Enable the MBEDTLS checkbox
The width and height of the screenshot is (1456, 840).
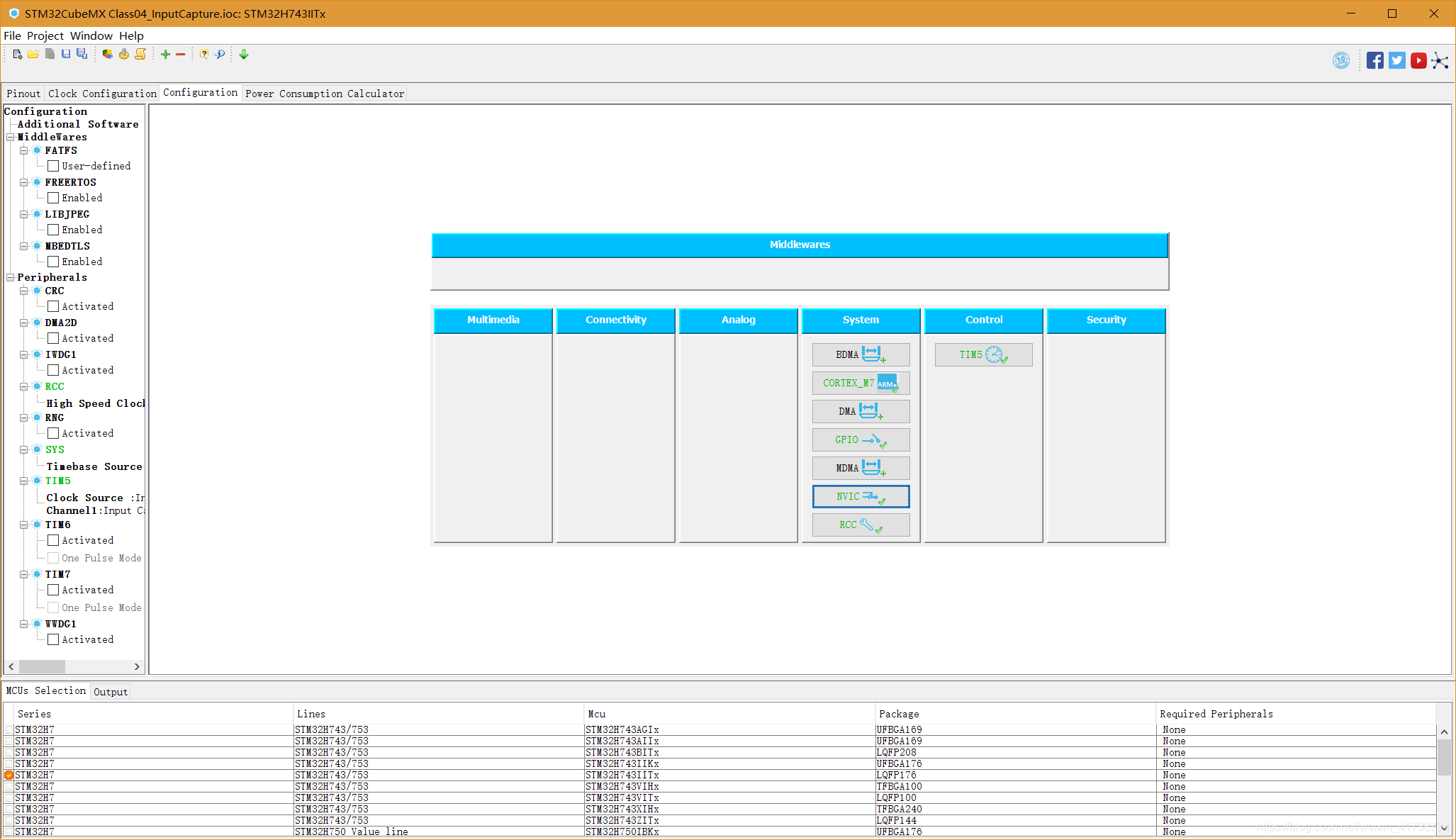(53, 262)
